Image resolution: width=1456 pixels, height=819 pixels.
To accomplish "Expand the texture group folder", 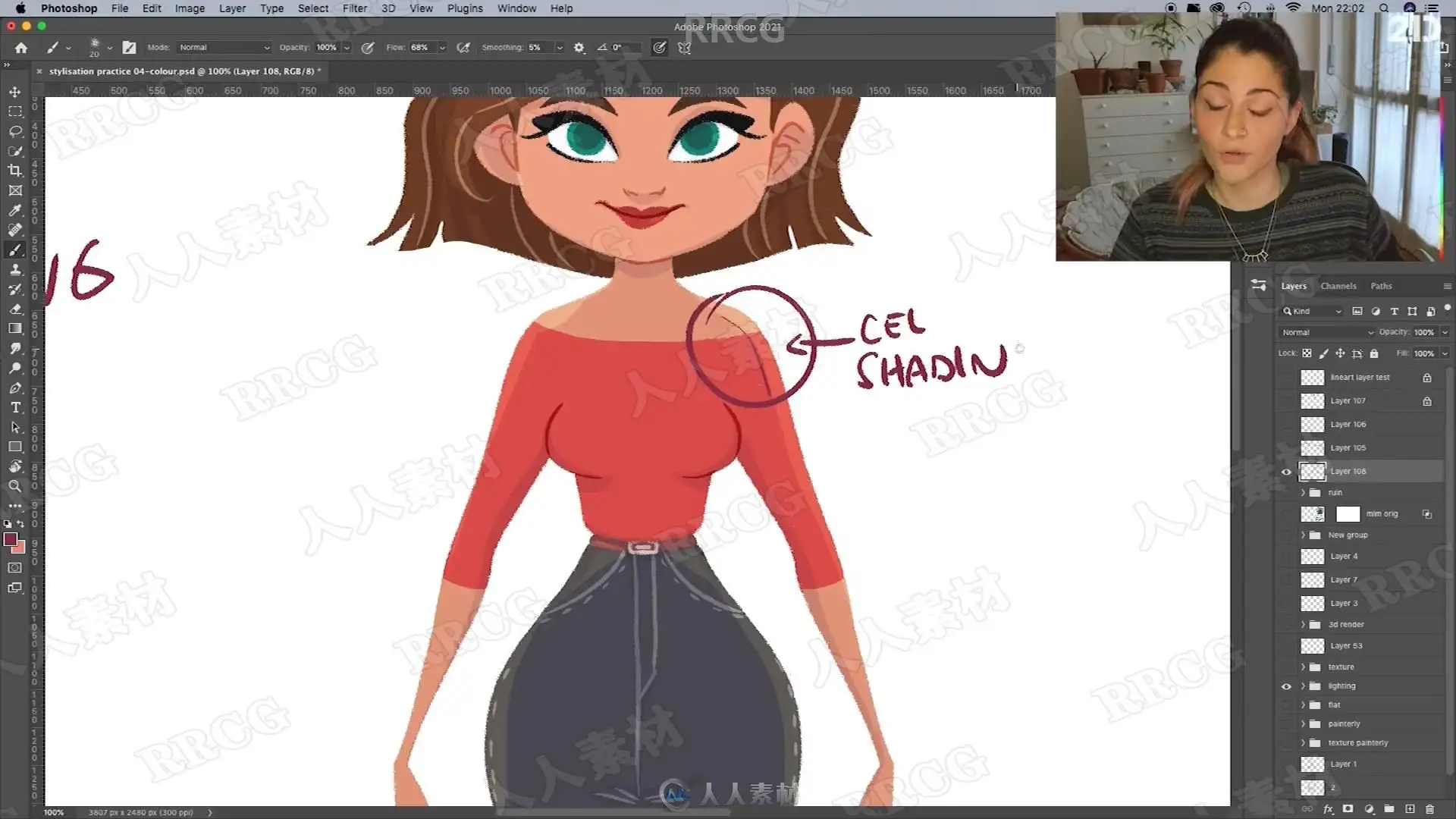I will click(x=1304, y=667).
